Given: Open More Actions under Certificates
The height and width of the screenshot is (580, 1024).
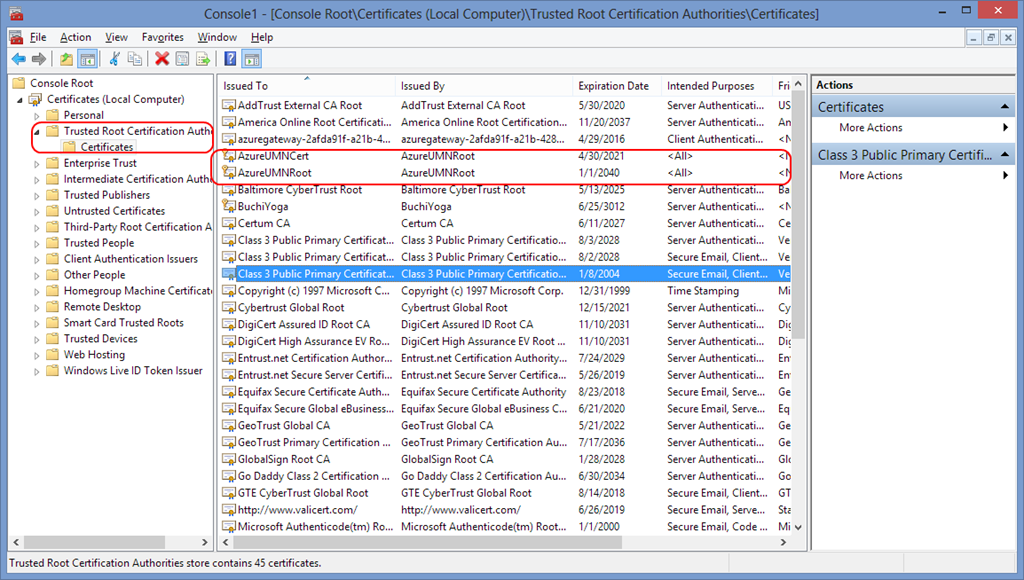Looking at the screenshot, I should pyautogui.click(x=871, y=128).
